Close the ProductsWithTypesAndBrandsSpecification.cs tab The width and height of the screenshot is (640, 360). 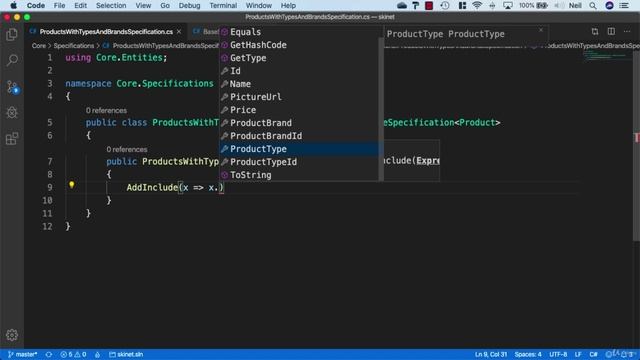click(179, 31)
